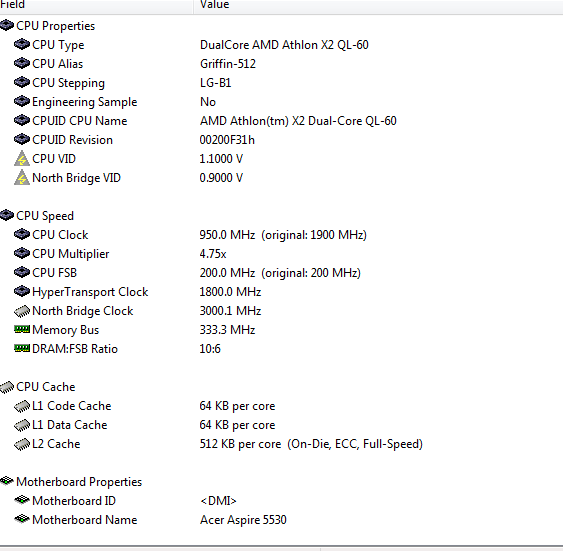Screen dimensions: 563x551
Task: Click the CPU Properties chip icon
Action: point(7,25)
